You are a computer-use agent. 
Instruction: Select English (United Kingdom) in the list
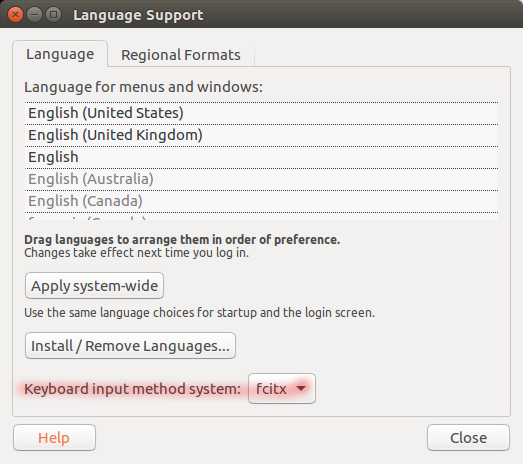pyautogui.click(x=262, y=135)
